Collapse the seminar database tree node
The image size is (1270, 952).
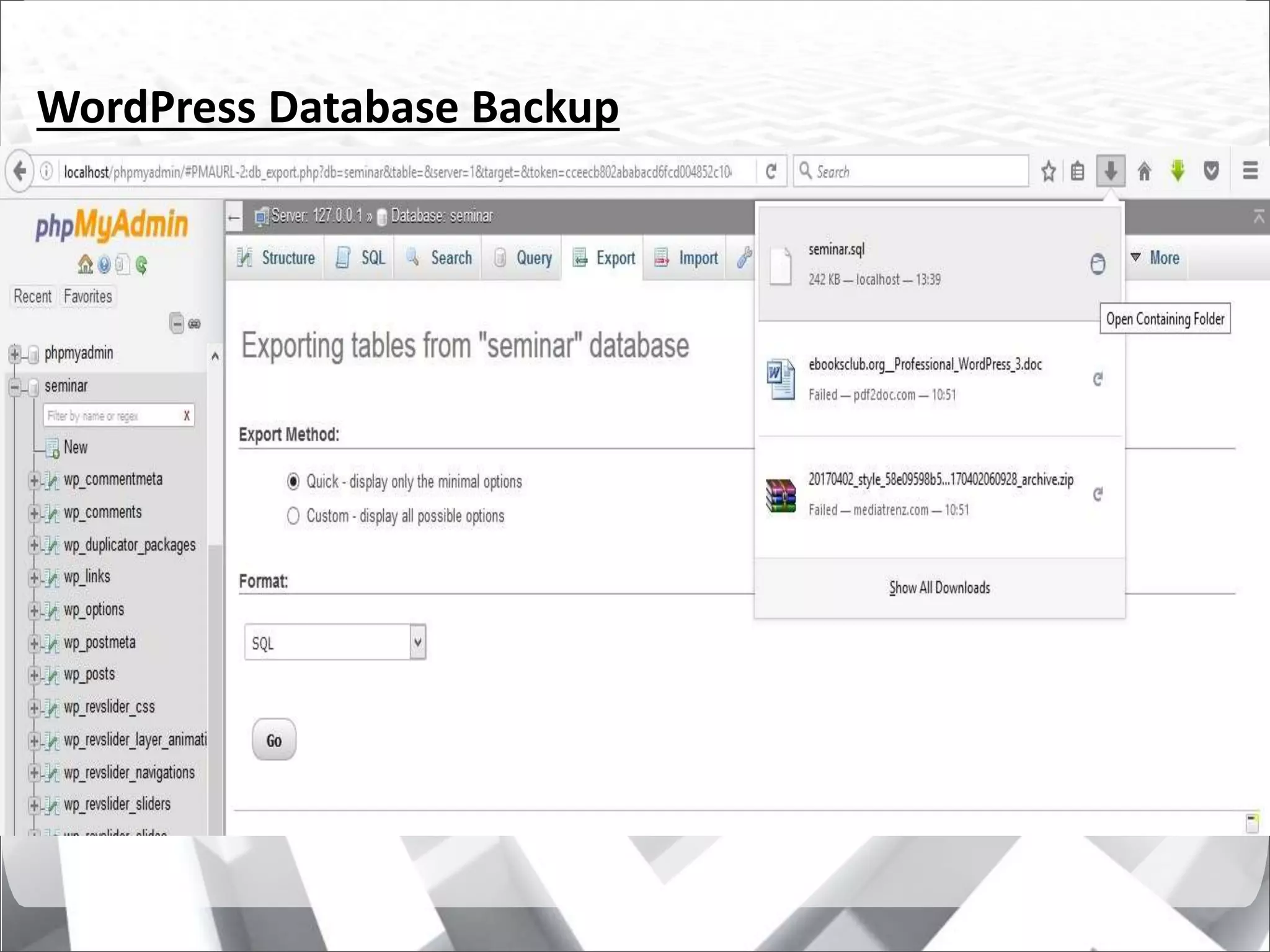click(x=14, y=388)
